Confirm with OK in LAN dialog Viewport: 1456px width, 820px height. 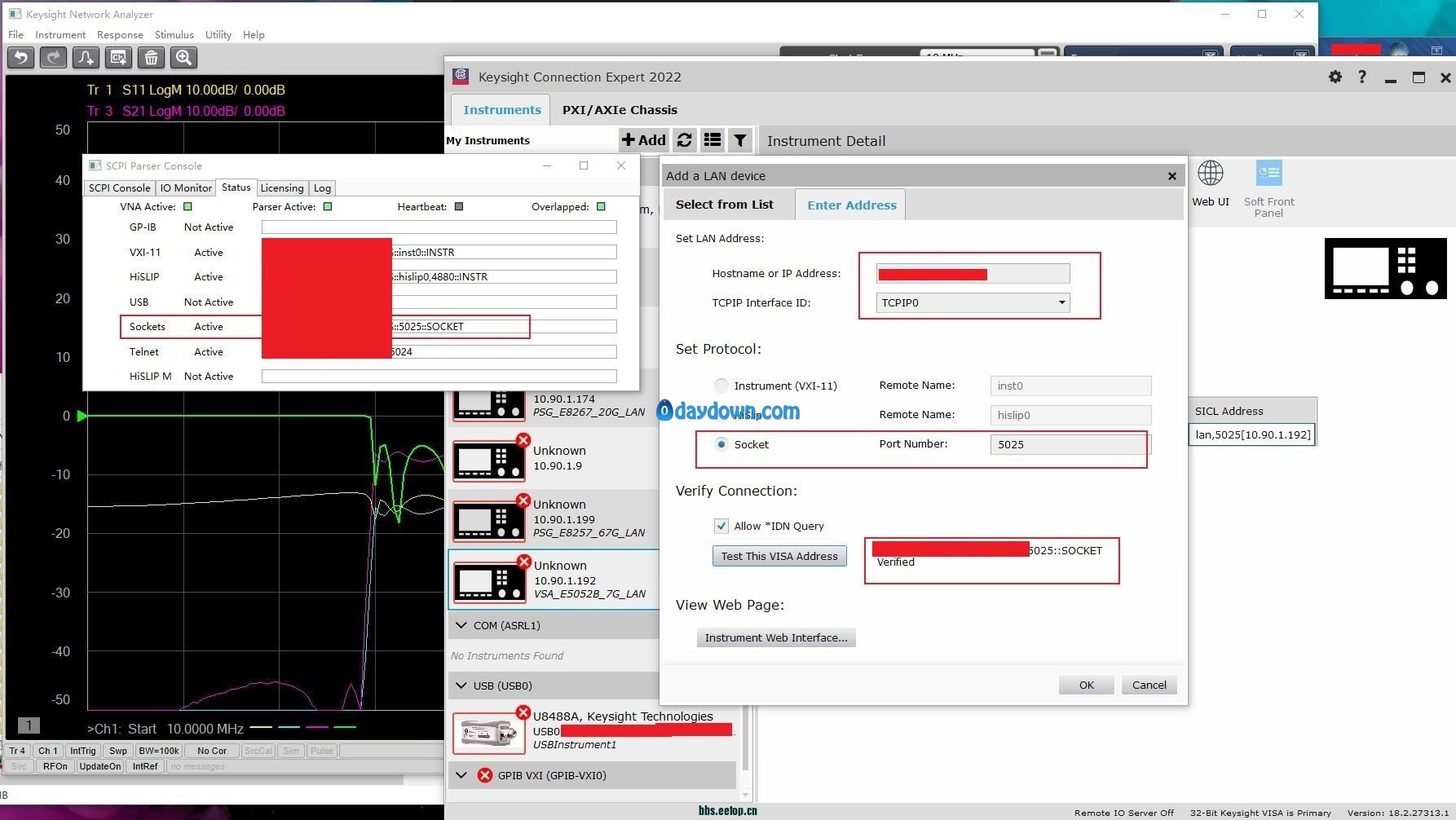pyautogui.click(x=1087, y=685)
